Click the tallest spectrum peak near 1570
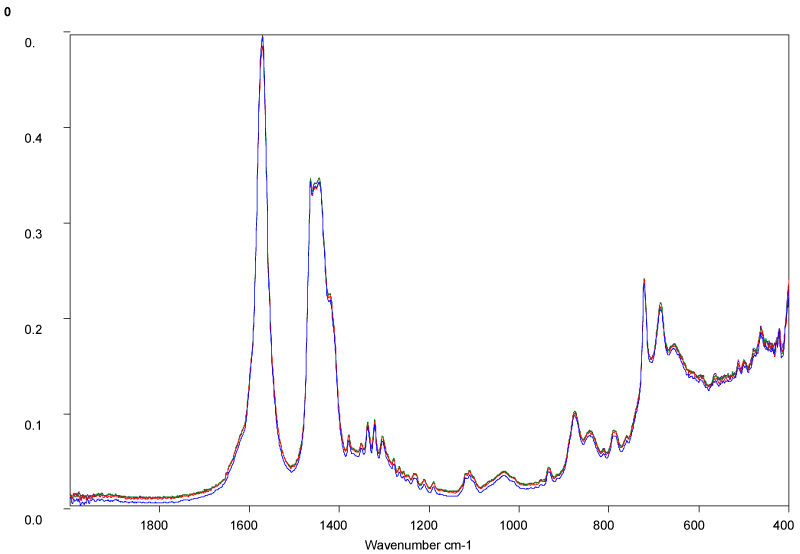 262,38
